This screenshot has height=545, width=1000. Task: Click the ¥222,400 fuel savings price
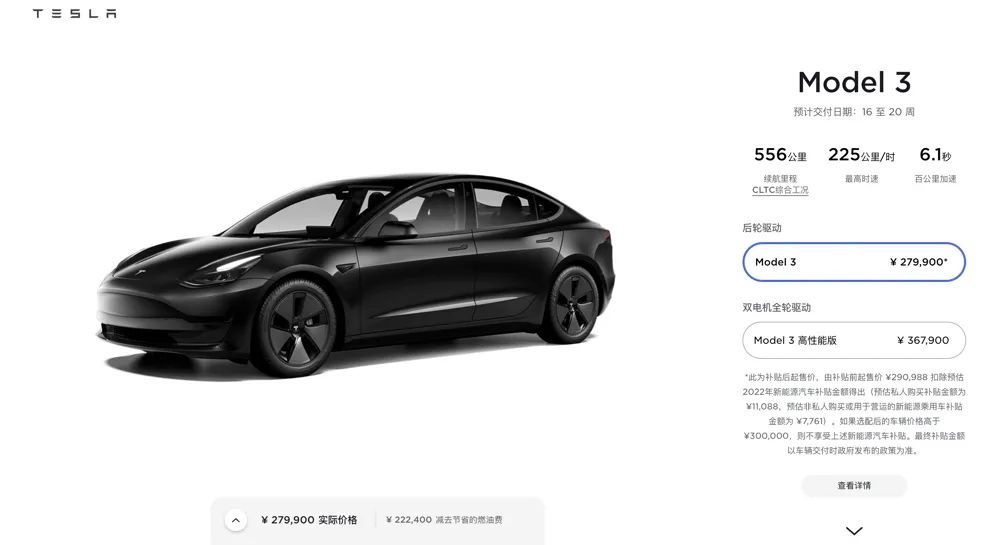click(x=409, y=520)
